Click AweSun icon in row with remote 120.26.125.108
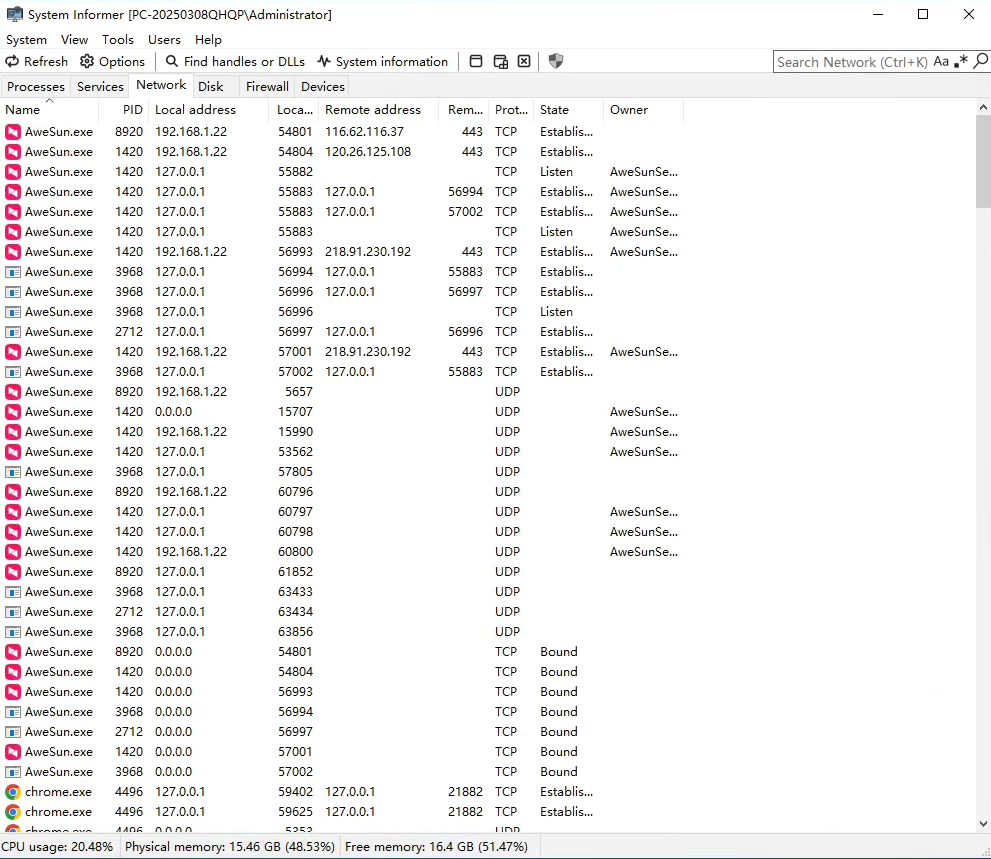Viewport: 991px width, 859px height. pyautogui.click(x=13, y=152)
